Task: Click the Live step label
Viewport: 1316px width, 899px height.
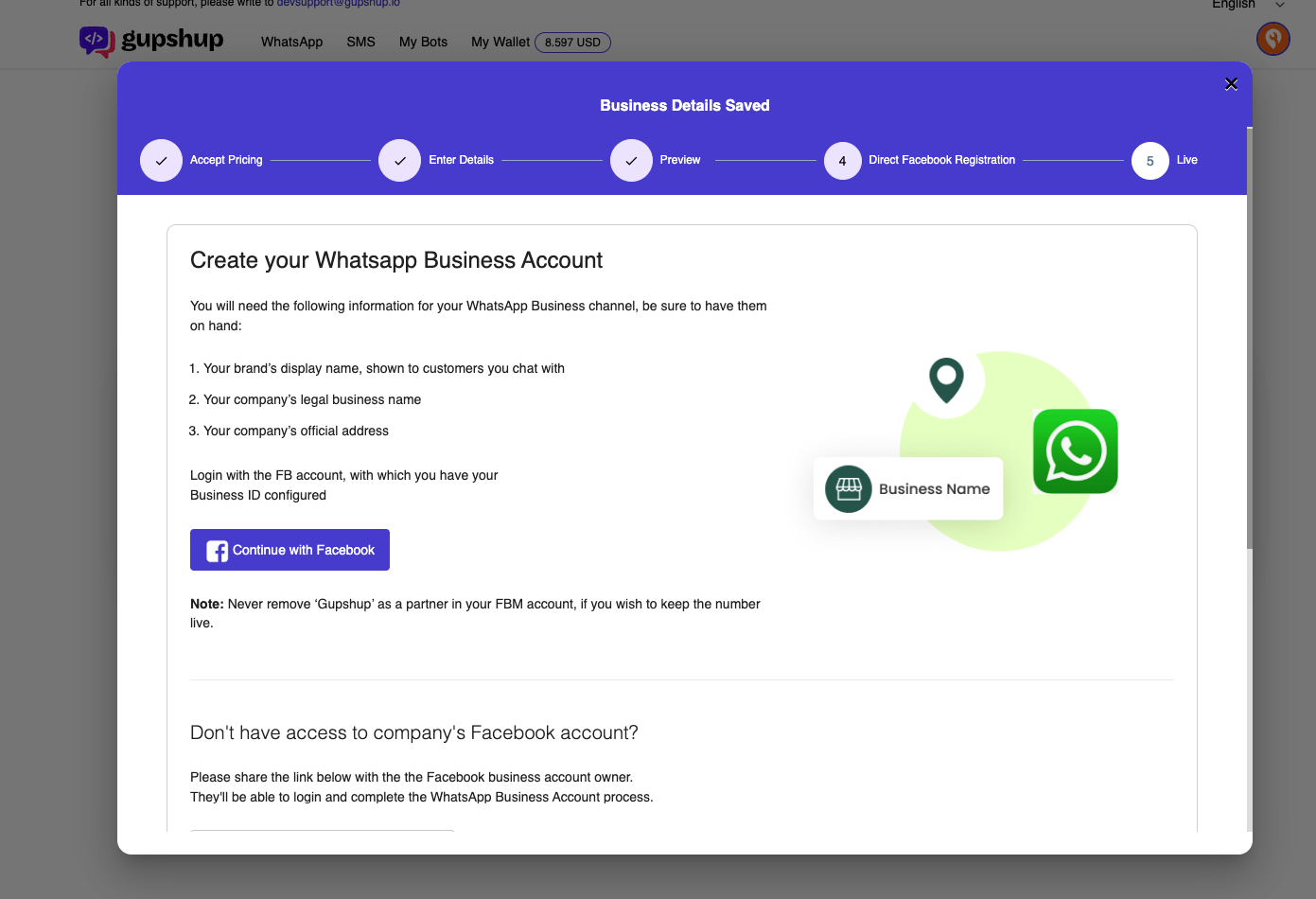Action: coord(1187,160)
